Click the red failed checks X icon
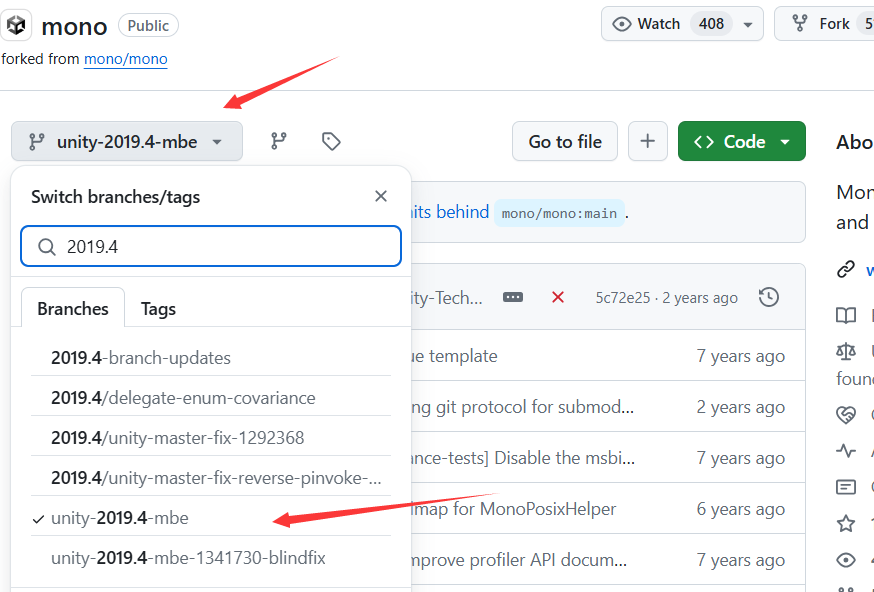The image size is (874, 592). click(x=558, y=297)
